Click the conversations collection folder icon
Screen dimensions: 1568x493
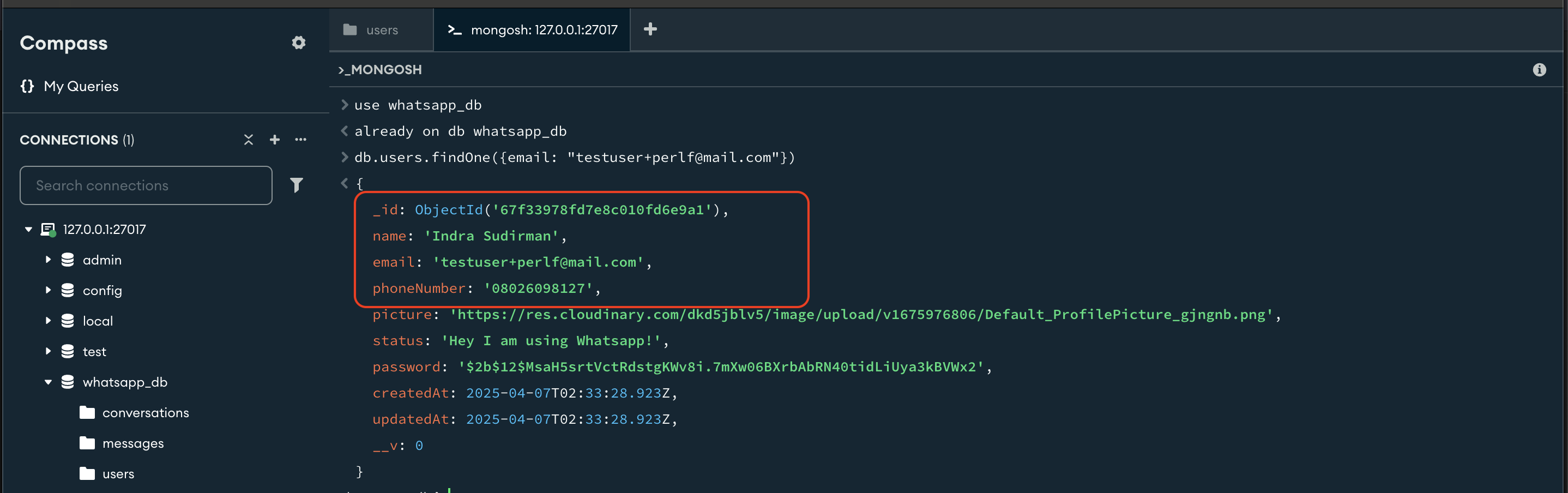tap(87, 412)
